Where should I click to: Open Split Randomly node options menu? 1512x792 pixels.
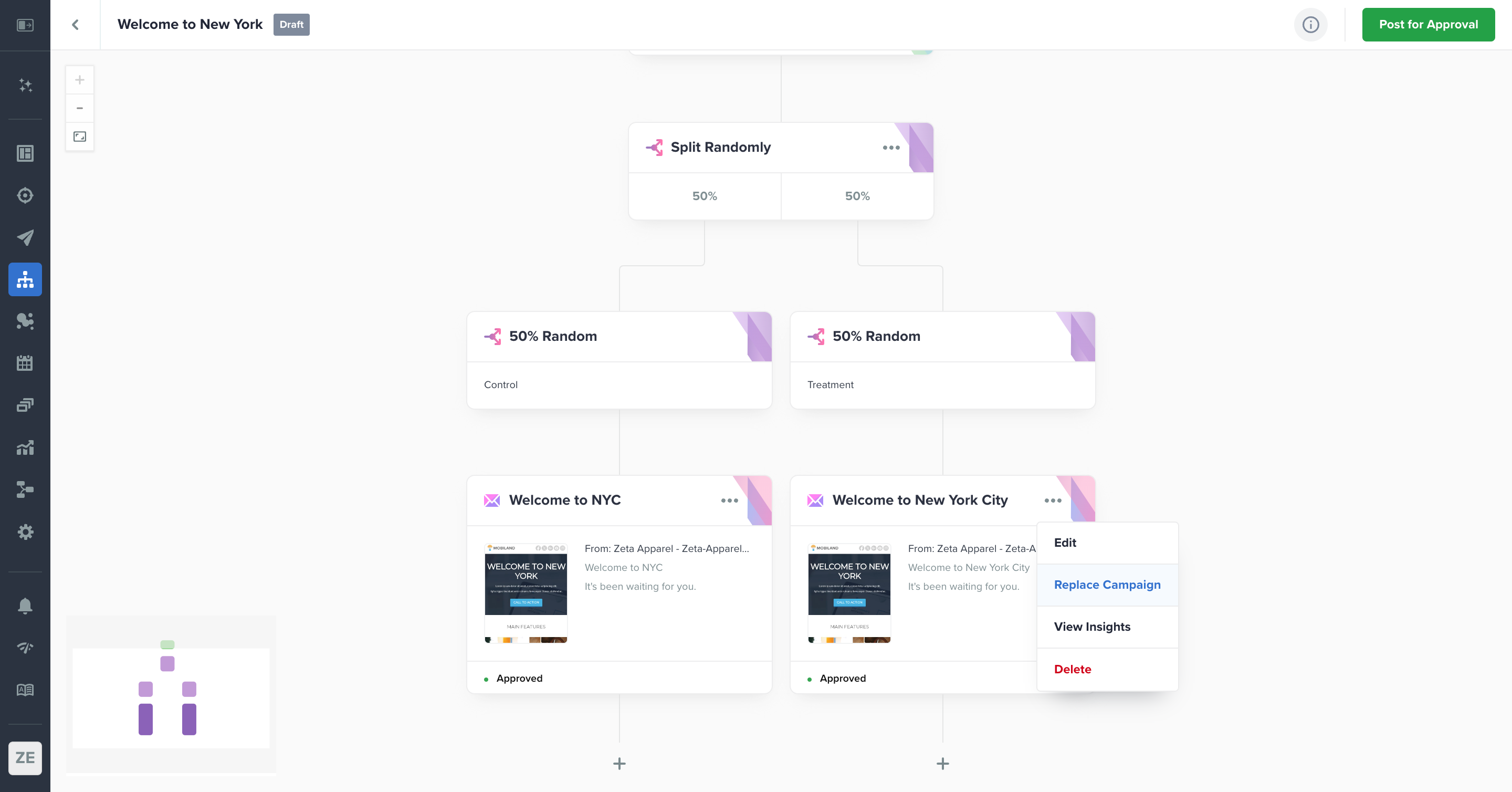(890, 148)
